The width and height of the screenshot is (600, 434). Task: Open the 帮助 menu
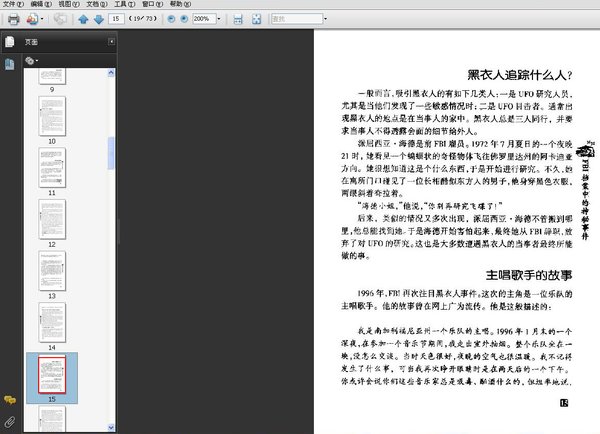click(176, 5)
